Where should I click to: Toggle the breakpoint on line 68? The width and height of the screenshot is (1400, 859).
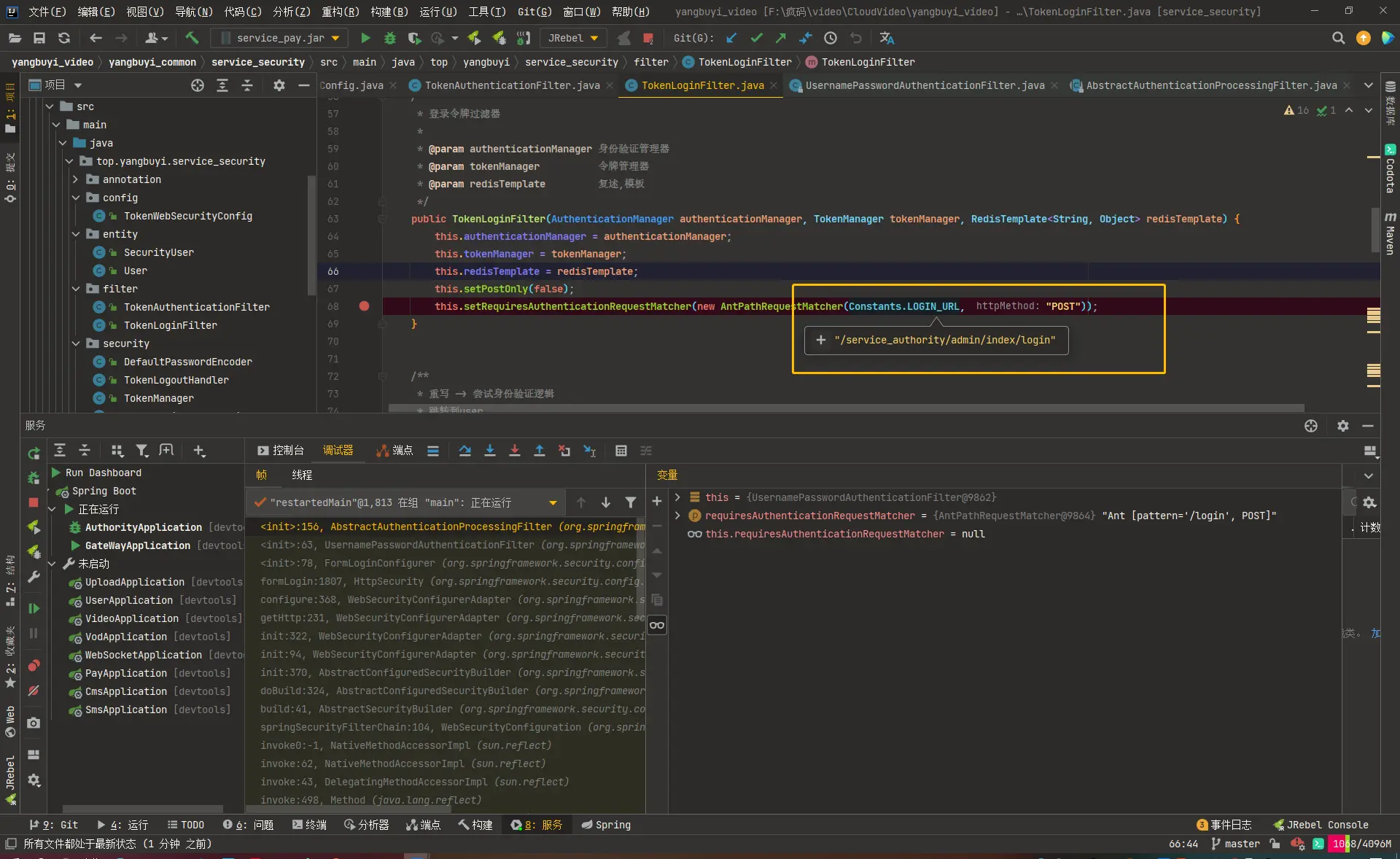click(364, 306)
